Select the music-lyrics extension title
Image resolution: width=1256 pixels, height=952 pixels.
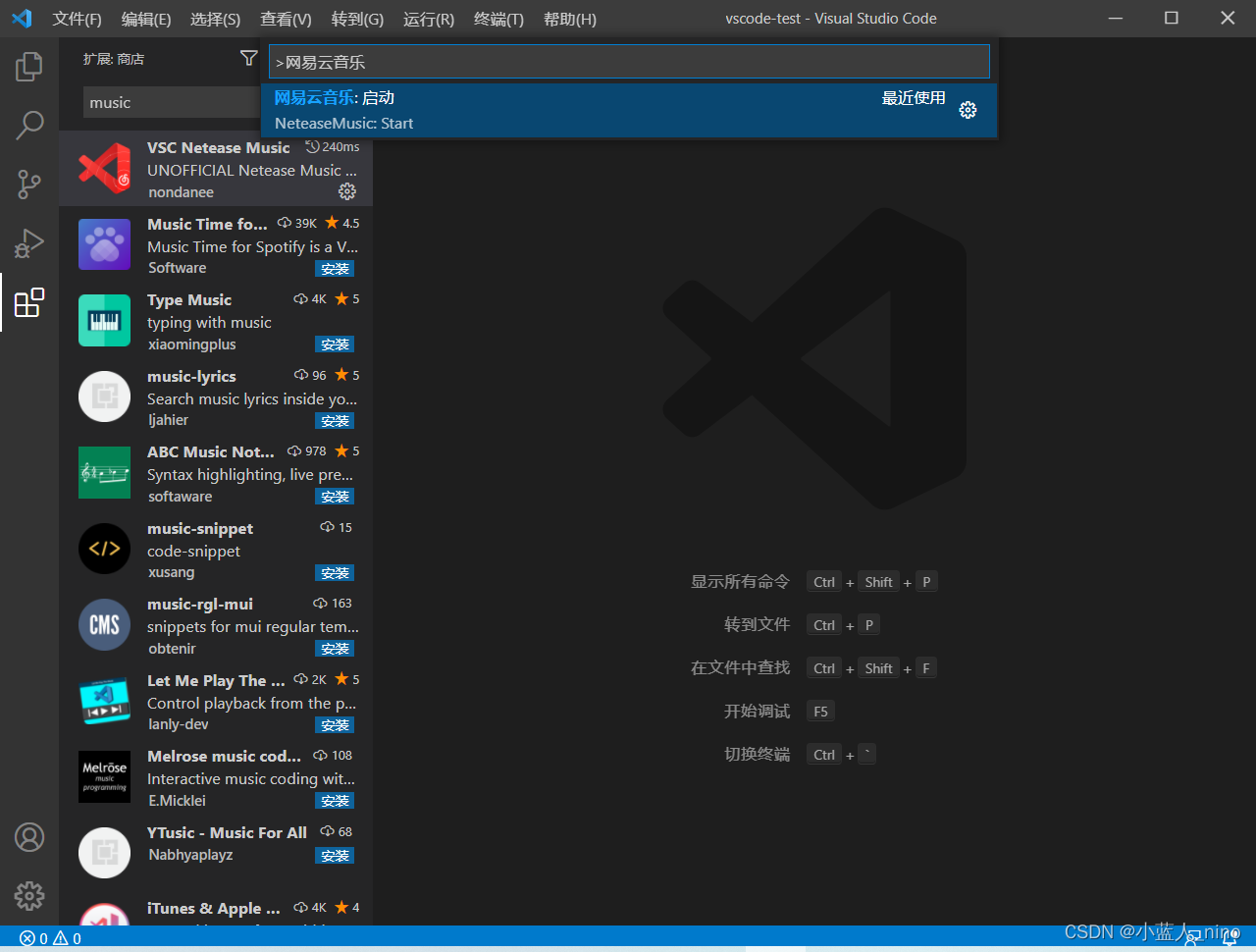click(191, 376)
